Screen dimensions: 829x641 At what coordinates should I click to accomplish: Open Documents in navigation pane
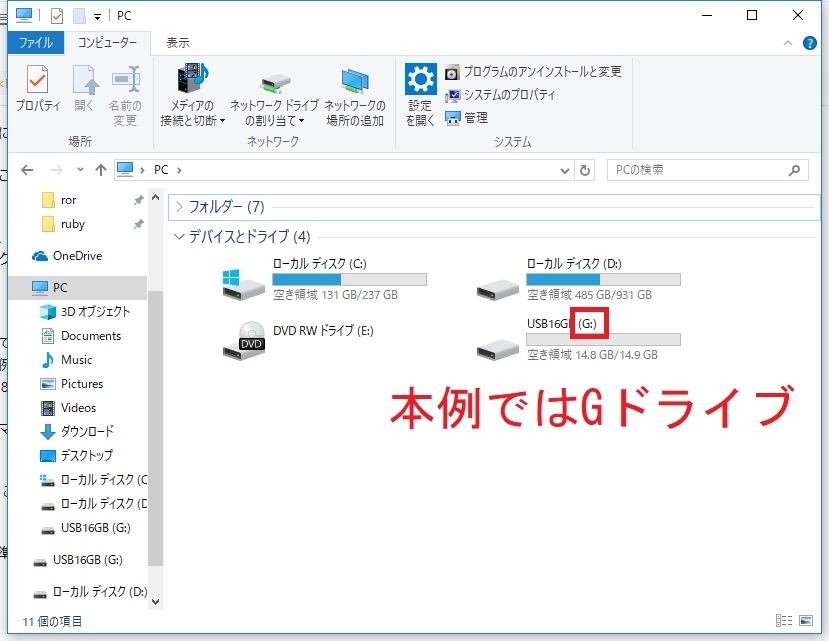(81, 336)
